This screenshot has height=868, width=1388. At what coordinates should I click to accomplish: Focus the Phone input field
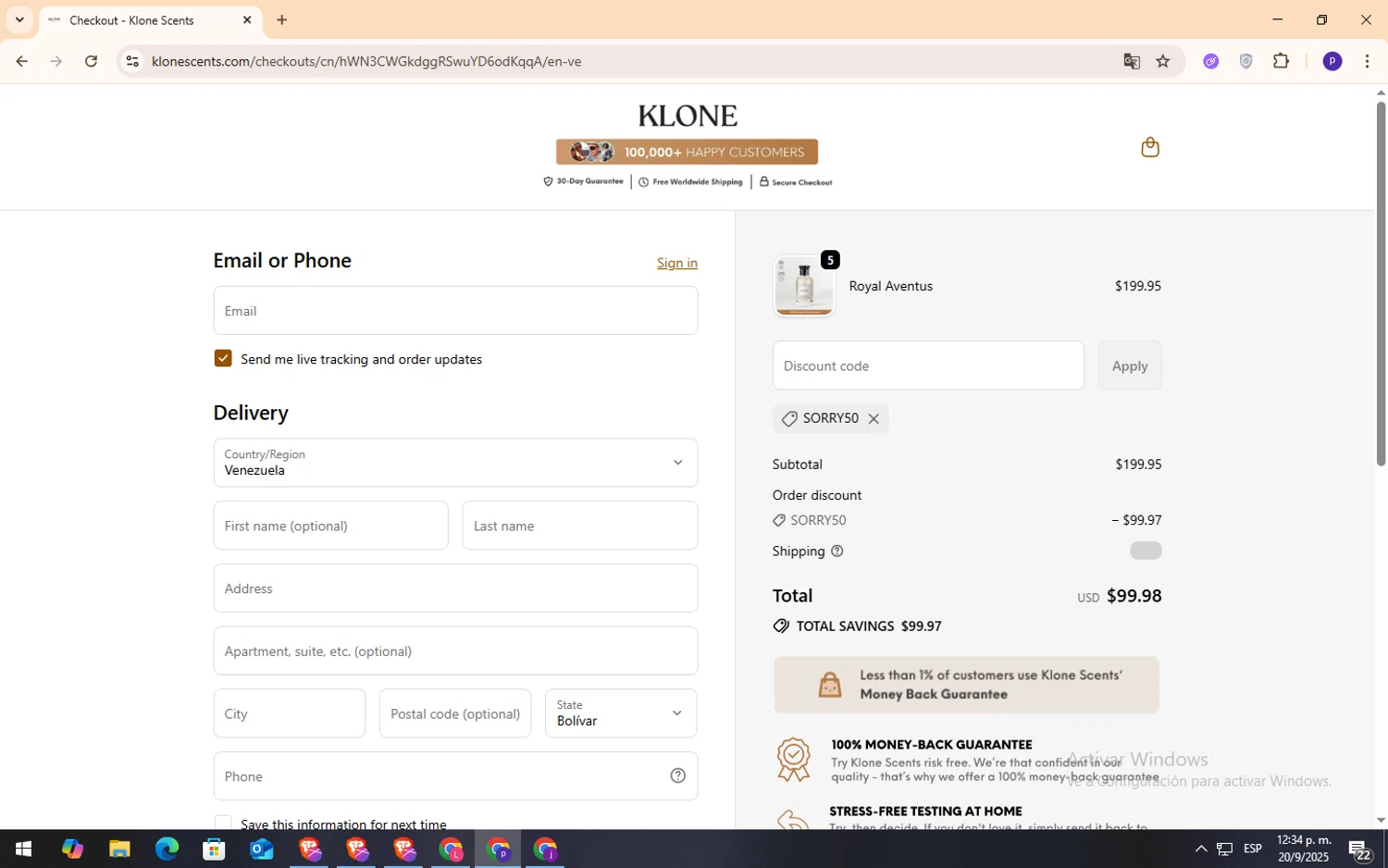click(x=455, y=775)
